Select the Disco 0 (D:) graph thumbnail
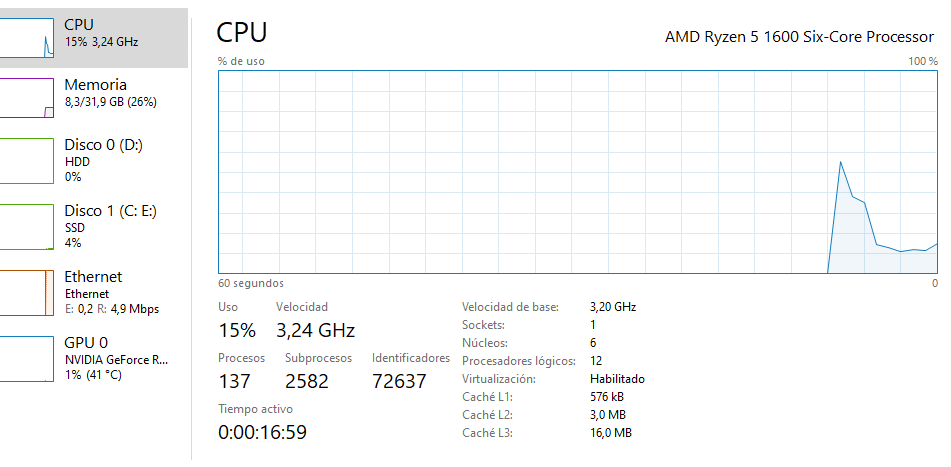The width and height of the screenshot is (951, 467). (x=27, y=161)
